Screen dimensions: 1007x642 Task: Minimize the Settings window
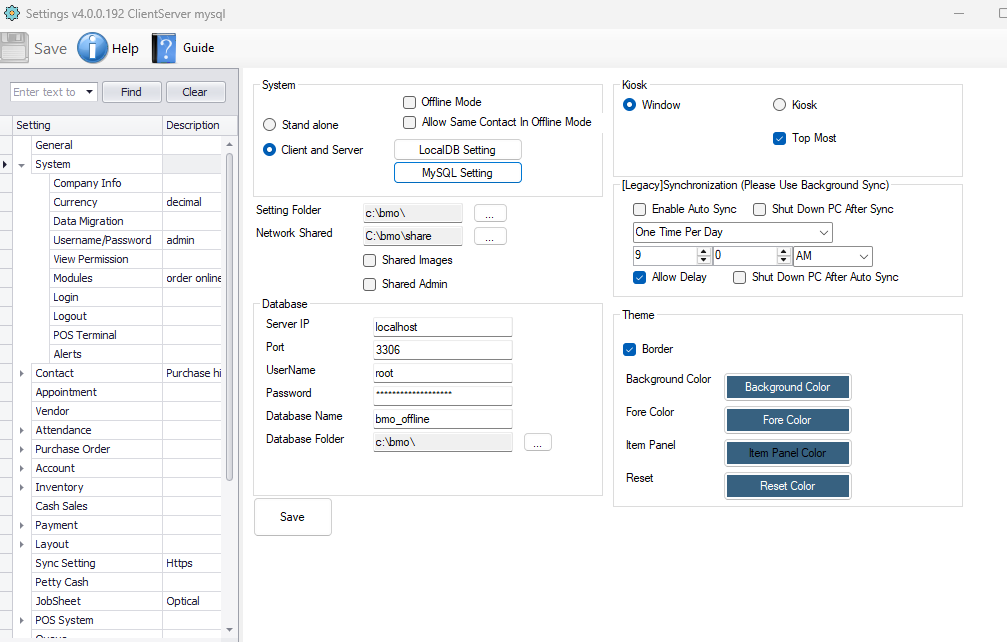click(x=959, y=13)
